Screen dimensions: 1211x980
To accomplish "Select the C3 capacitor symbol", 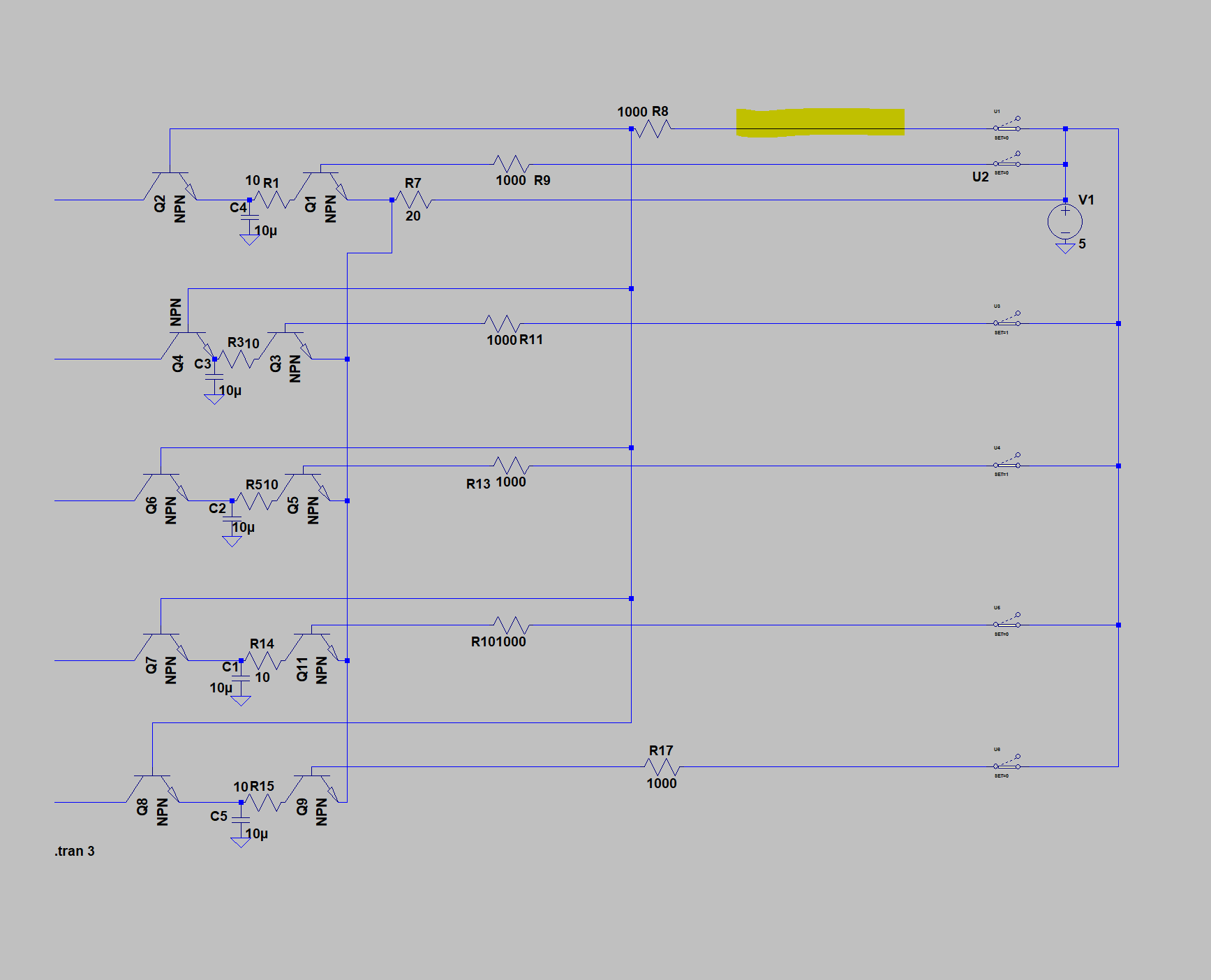I will click(214, 376).
